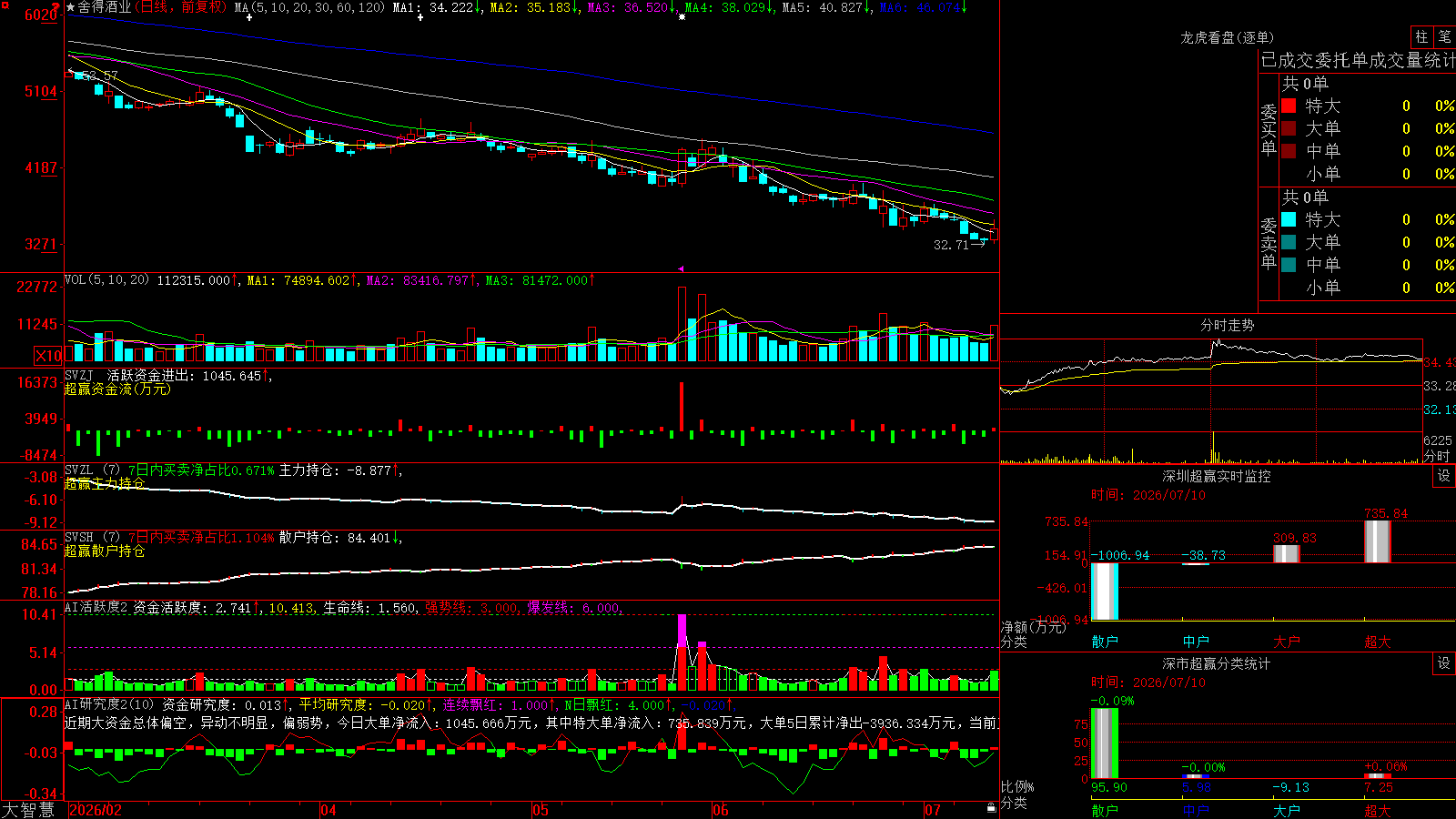Image resolution: width=1456 pixels, height=819 pixels.
Task: Switch to 柱 bar view
Action: (x=1421, y=36)
